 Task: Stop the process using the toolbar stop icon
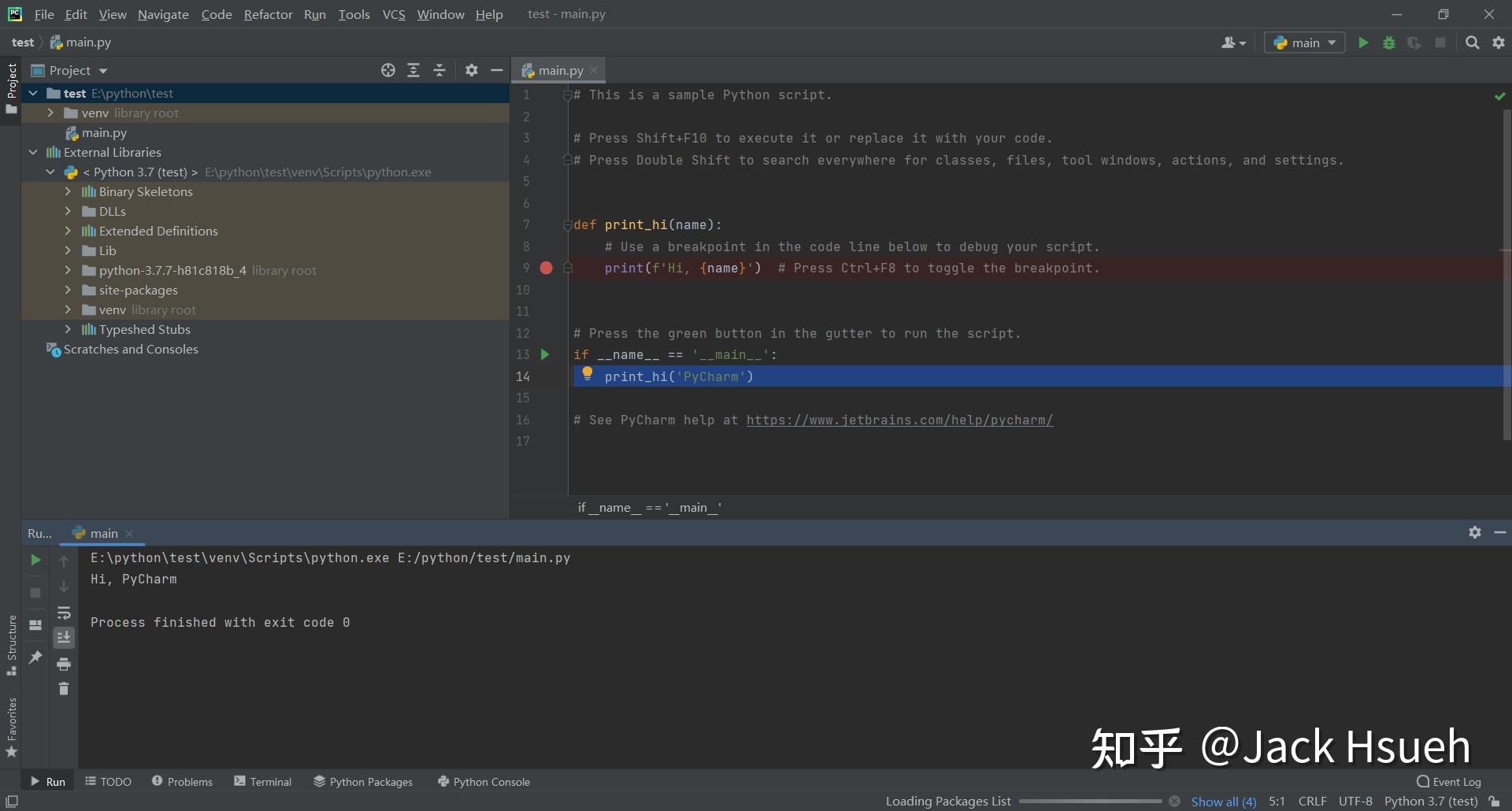pos(1440,43)
